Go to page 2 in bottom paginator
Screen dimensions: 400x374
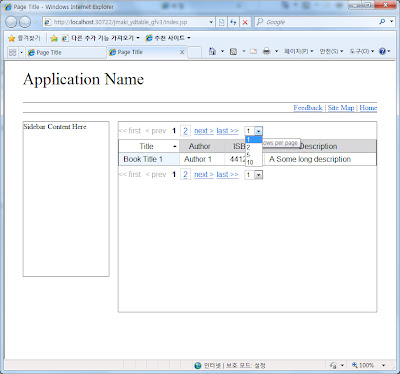click(x=185, y=174)
